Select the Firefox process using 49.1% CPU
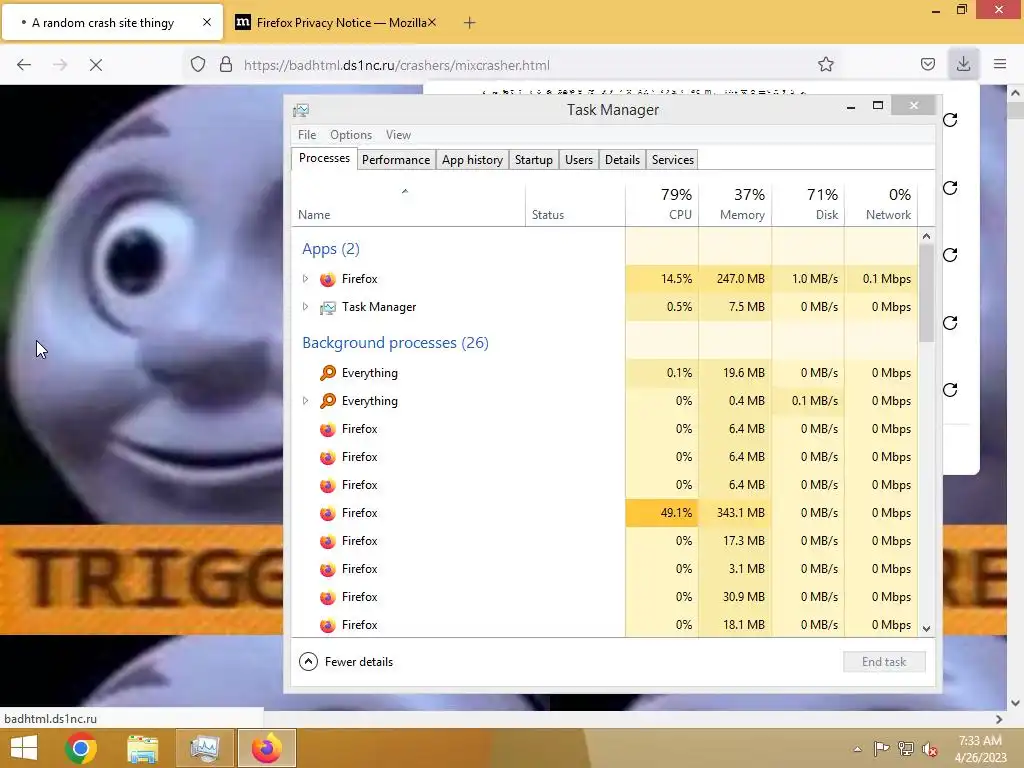Screen dimensions: 1024x768 point(604,513)
